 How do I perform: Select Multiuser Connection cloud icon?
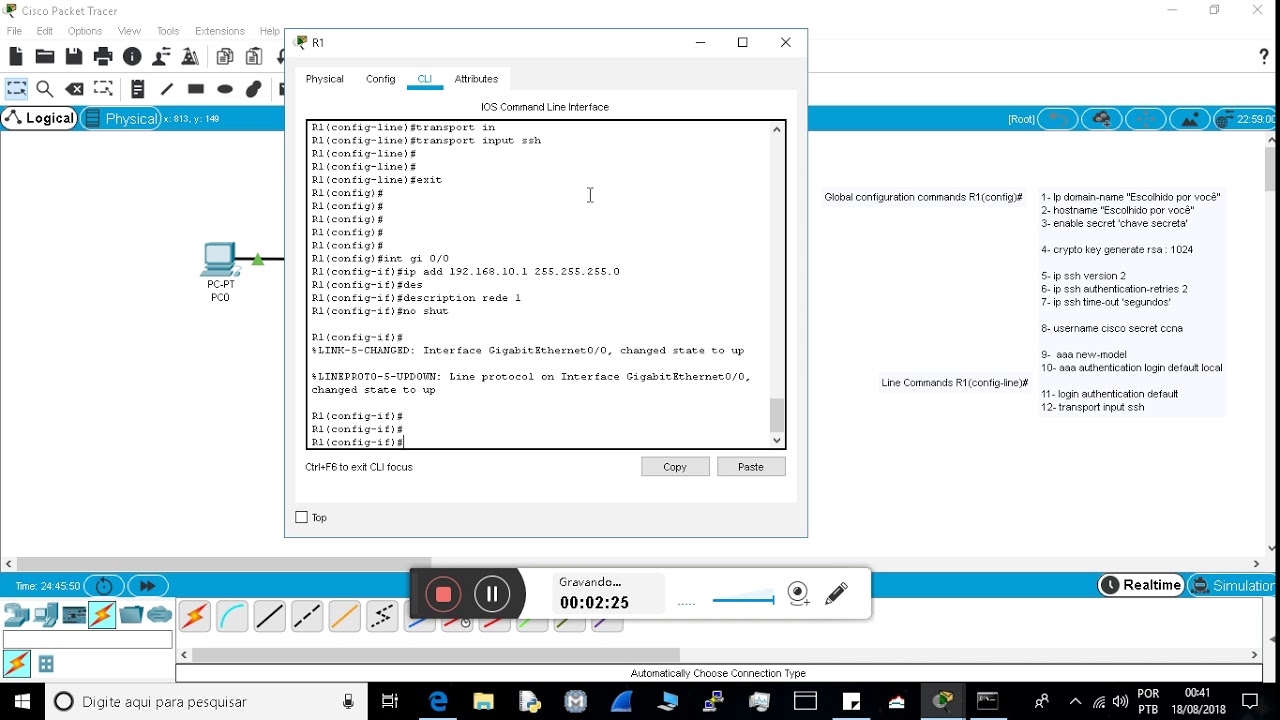pyautogui.click(x=160, y=615)
